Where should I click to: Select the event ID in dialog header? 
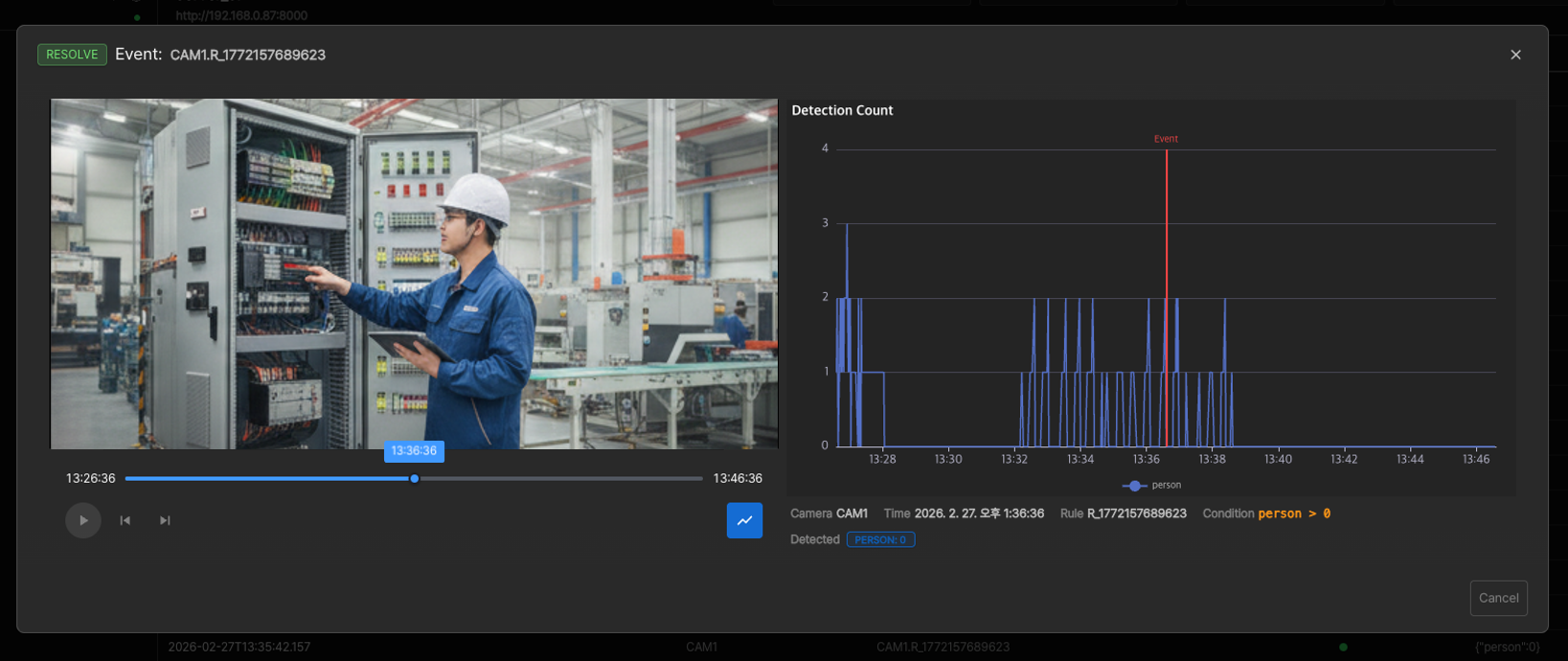[247, 56]
